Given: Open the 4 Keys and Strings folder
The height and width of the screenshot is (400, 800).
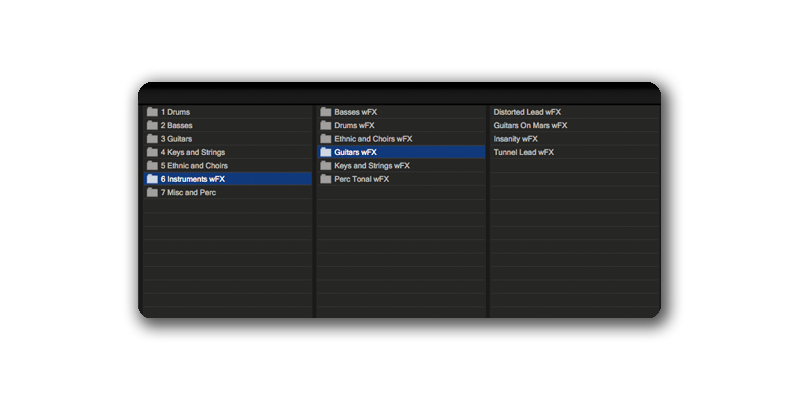Looking at the screenshot, I should (192, 152).
